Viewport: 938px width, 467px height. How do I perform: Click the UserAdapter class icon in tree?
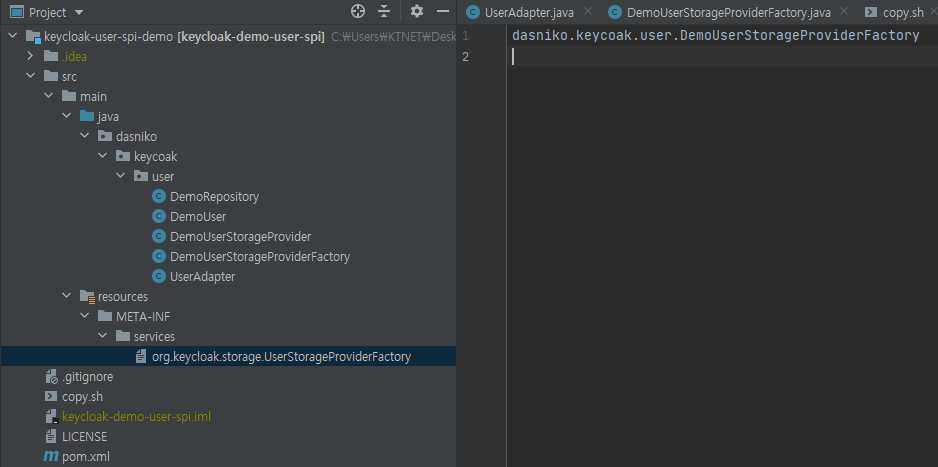(159, 277)
